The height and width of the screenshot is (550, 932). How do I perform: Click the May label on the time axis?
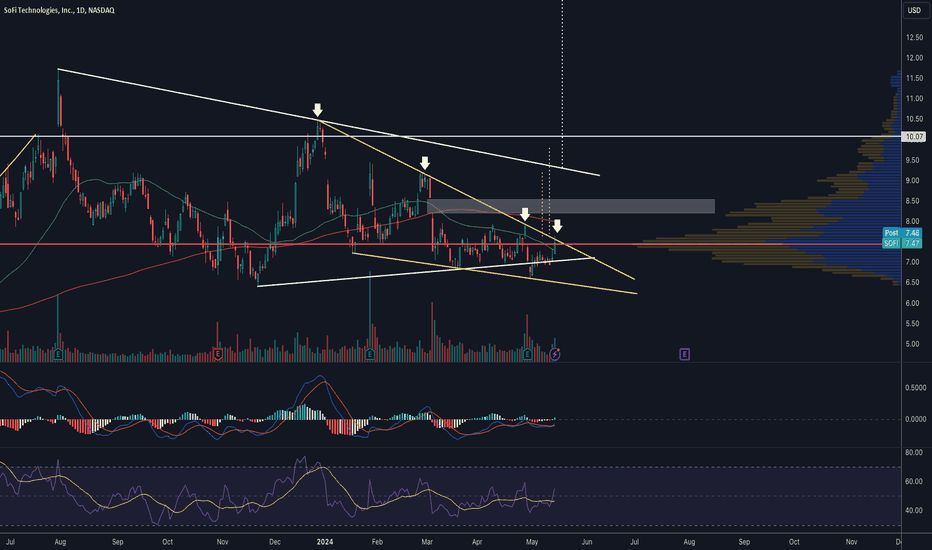coord(532,542)
